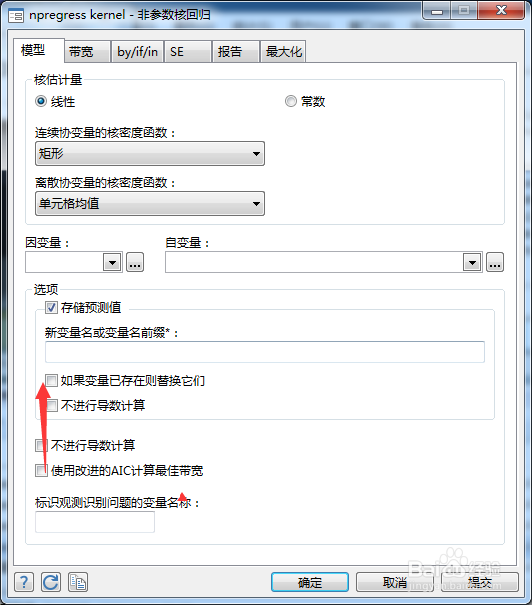This screenshot has height=605, width=532.
Task: Open help with the question mark icon
Action: point(24,582)
